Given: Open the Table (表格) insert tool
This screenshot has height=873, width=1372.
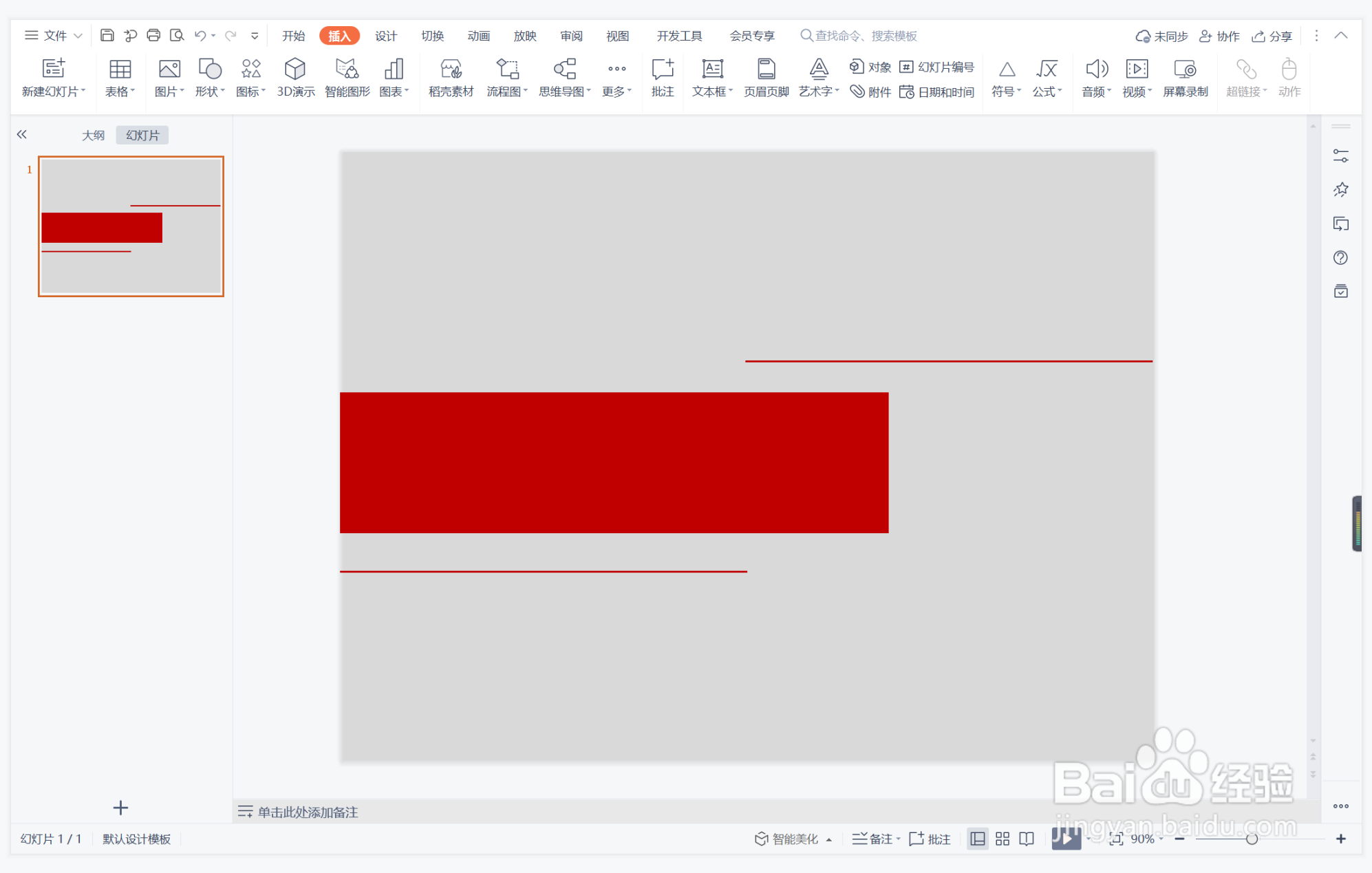Looking at the screenshot, I should point(120,69).
